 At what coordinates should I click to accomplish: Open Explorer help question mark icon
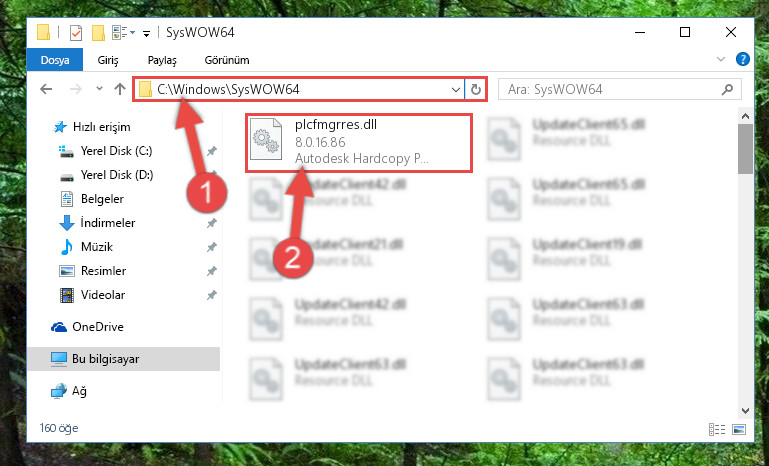click(743, 59)
